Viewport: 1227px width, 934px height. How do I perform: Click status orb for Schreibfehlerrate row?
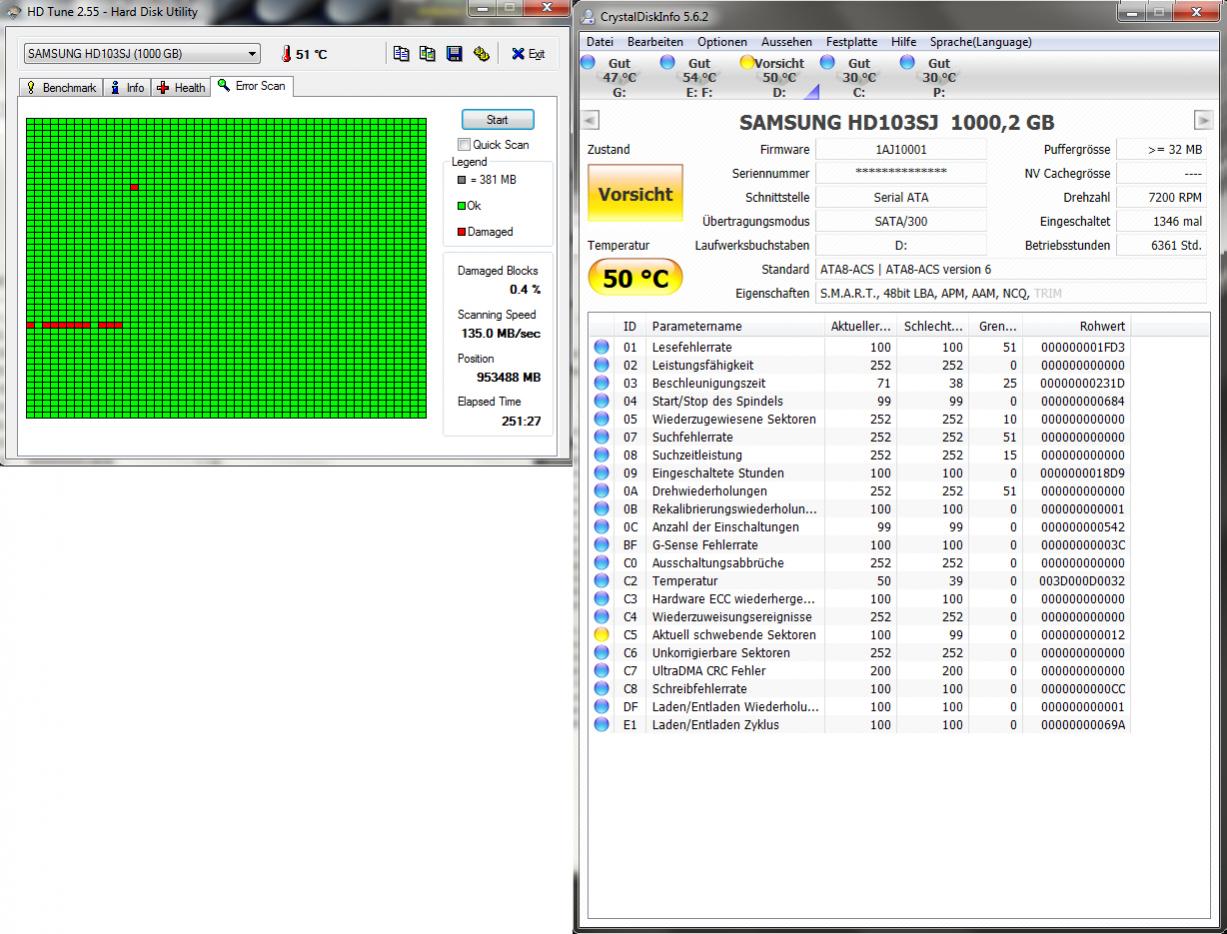(x=602, y=689)
